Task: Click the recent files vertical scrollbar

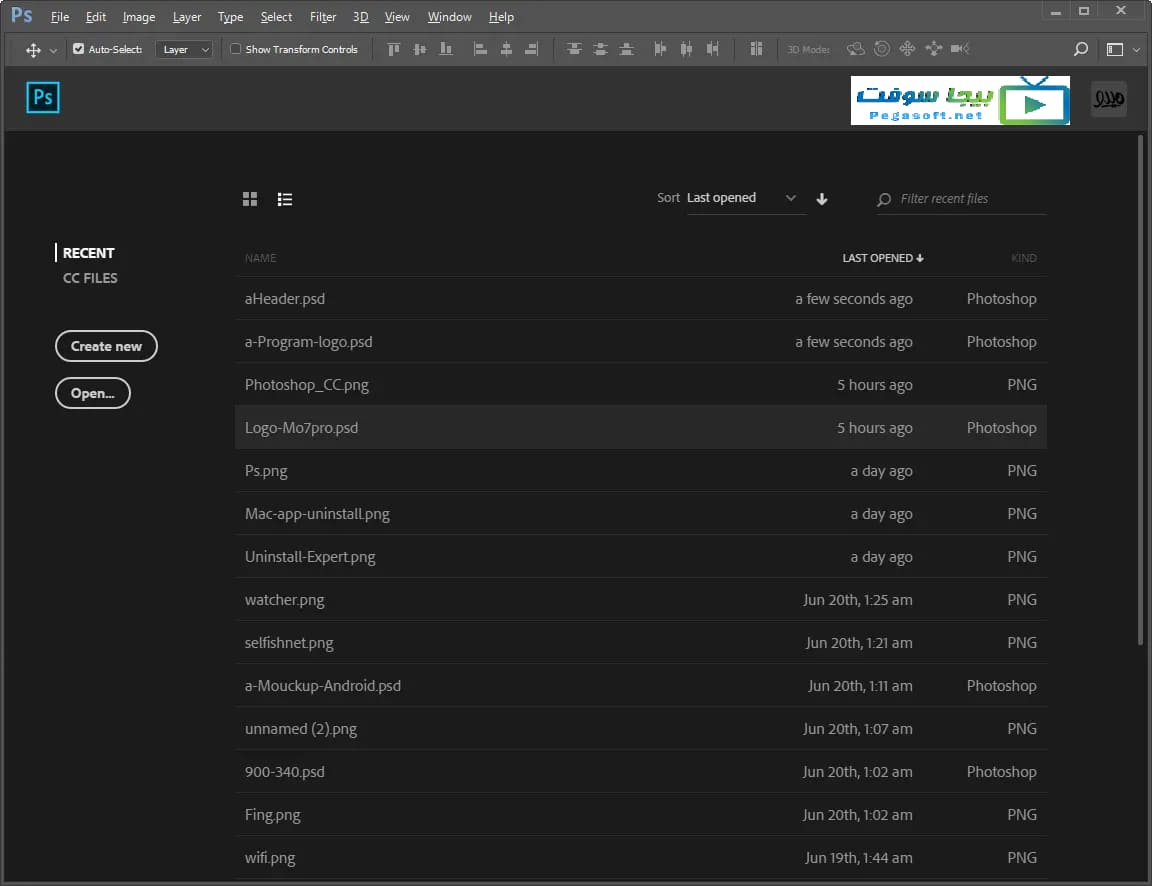Action: coord(1140,389)
